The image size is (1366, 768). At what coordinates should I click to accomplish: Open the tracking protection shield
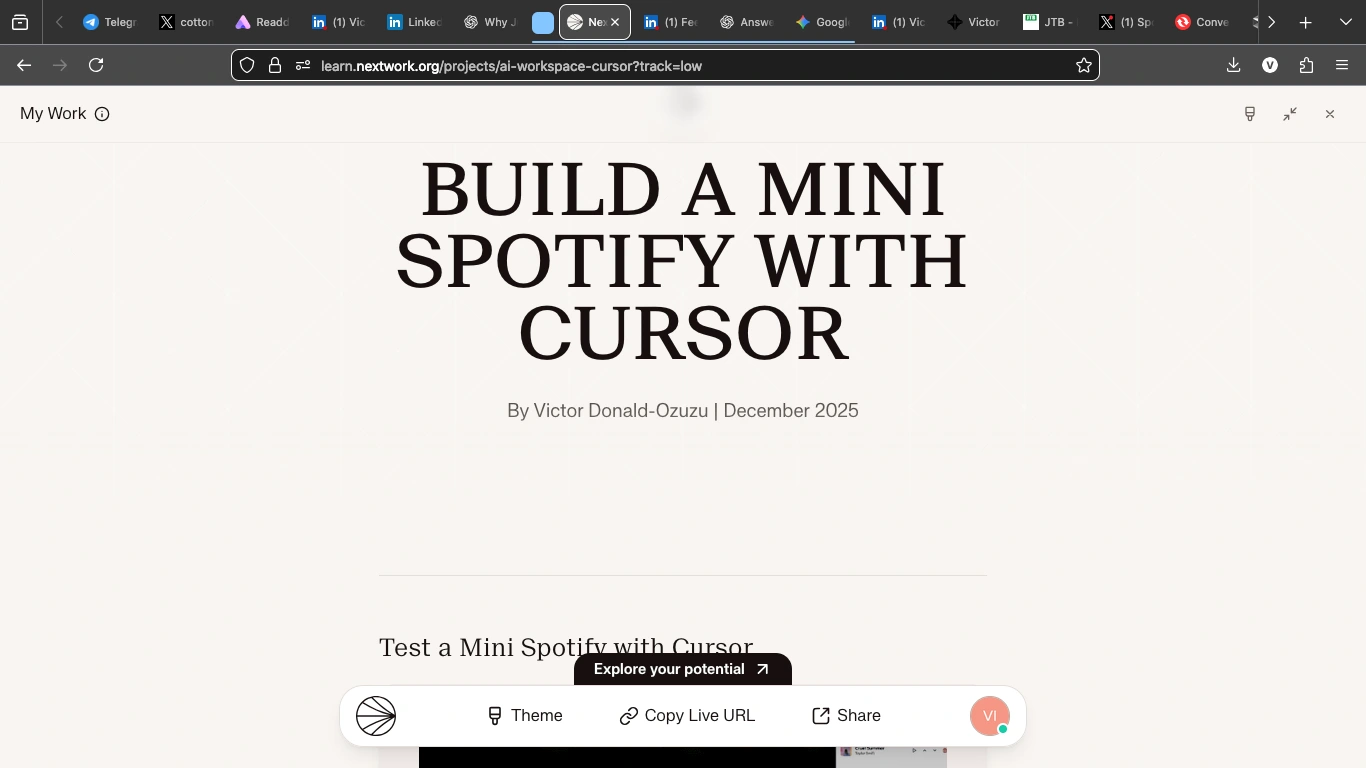pyautogui.click(x=247, y=66)
